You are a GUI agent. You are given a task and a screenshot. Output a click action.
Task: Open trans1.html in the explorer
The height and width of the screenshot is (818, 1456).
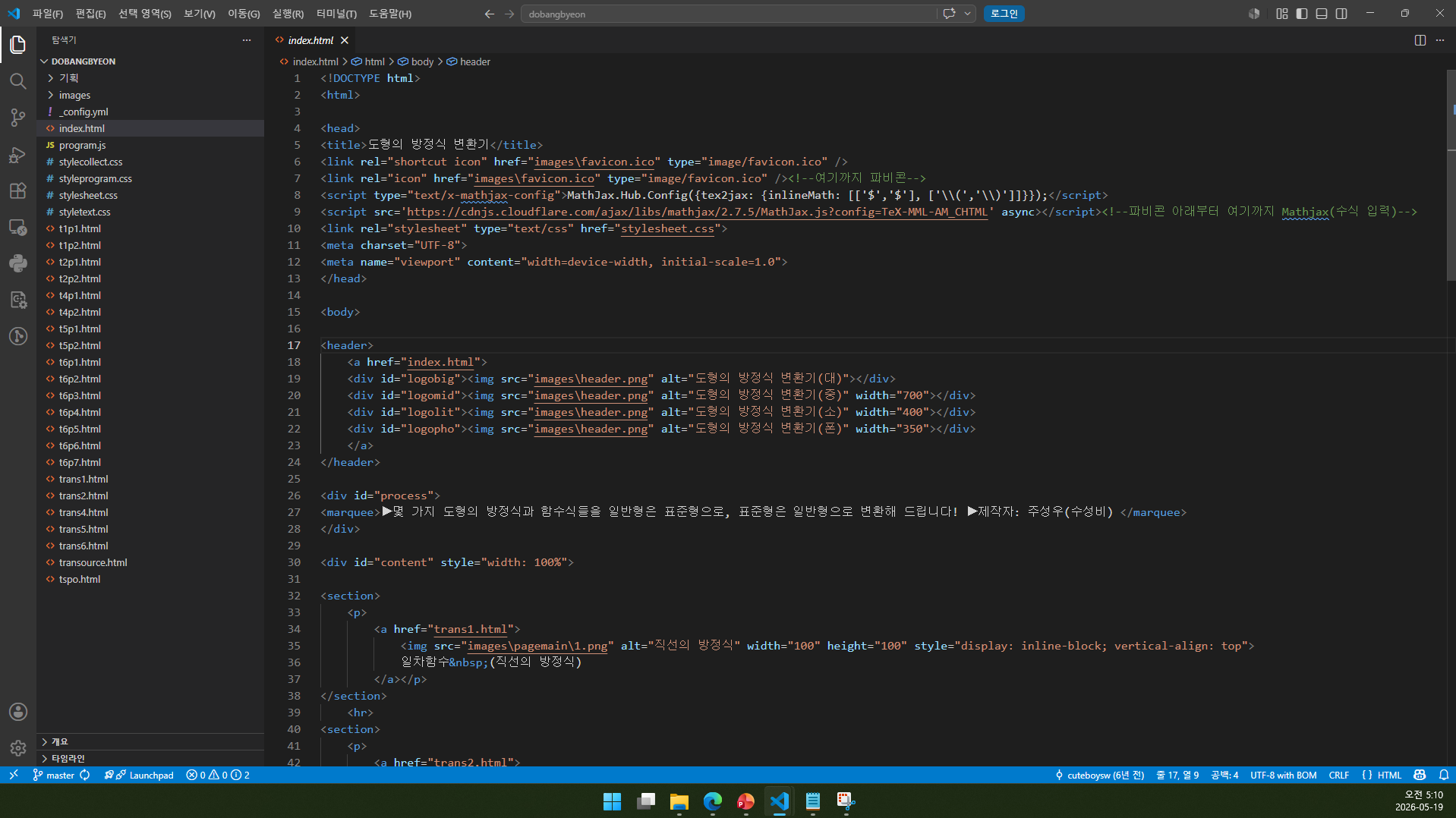click(x=151, y=479)
